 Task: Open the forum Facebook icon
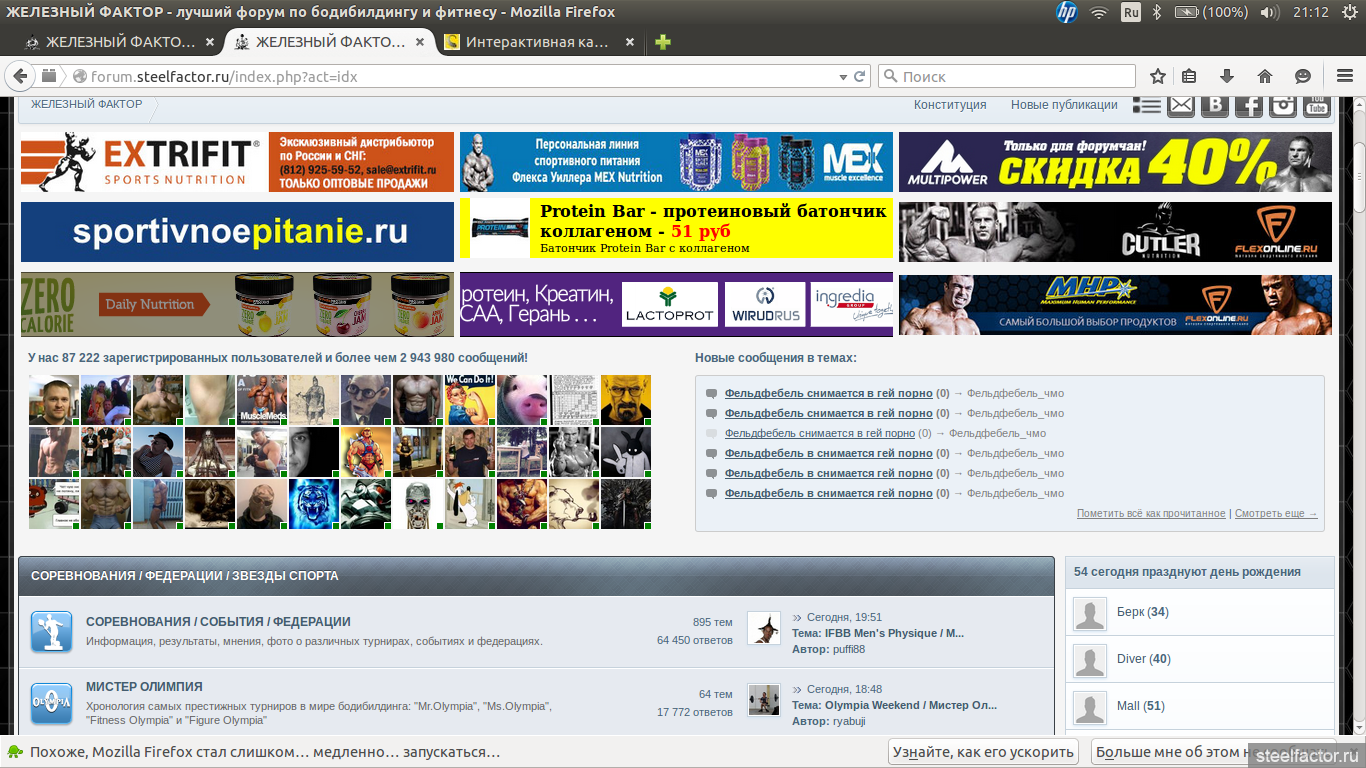tap(1249, 105)
